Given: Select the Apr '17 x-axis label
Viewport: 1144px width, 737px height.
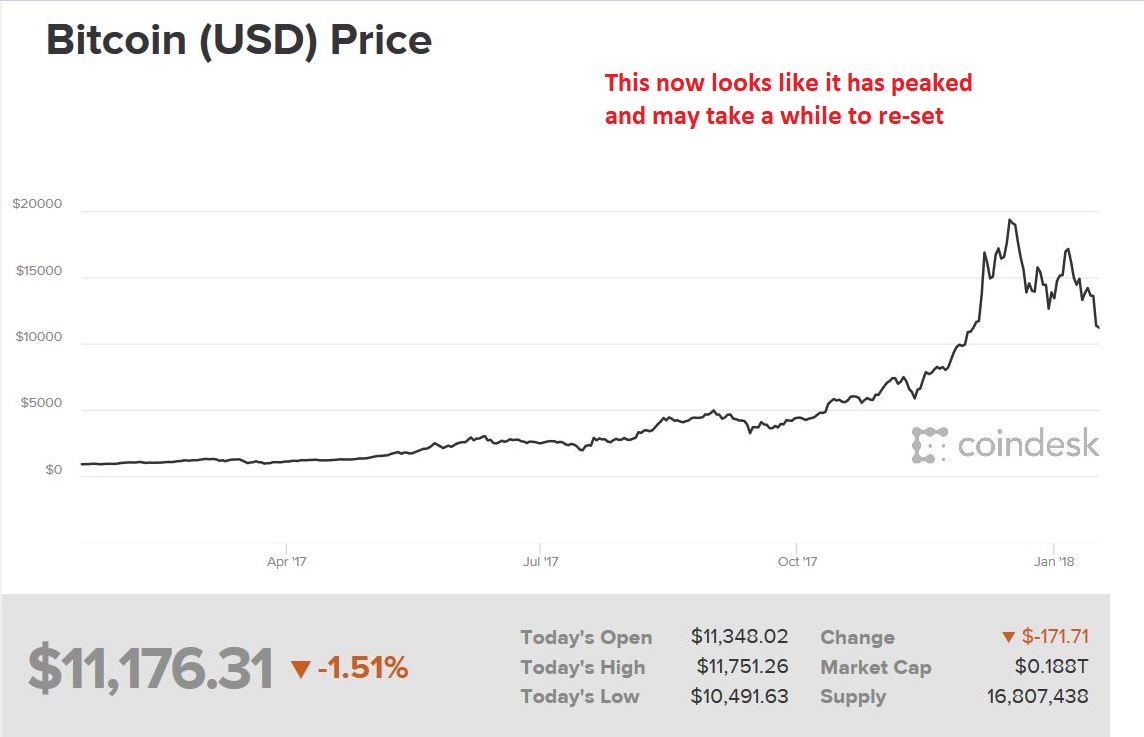Looking at the screenshot, I should [x=286, y=561].
